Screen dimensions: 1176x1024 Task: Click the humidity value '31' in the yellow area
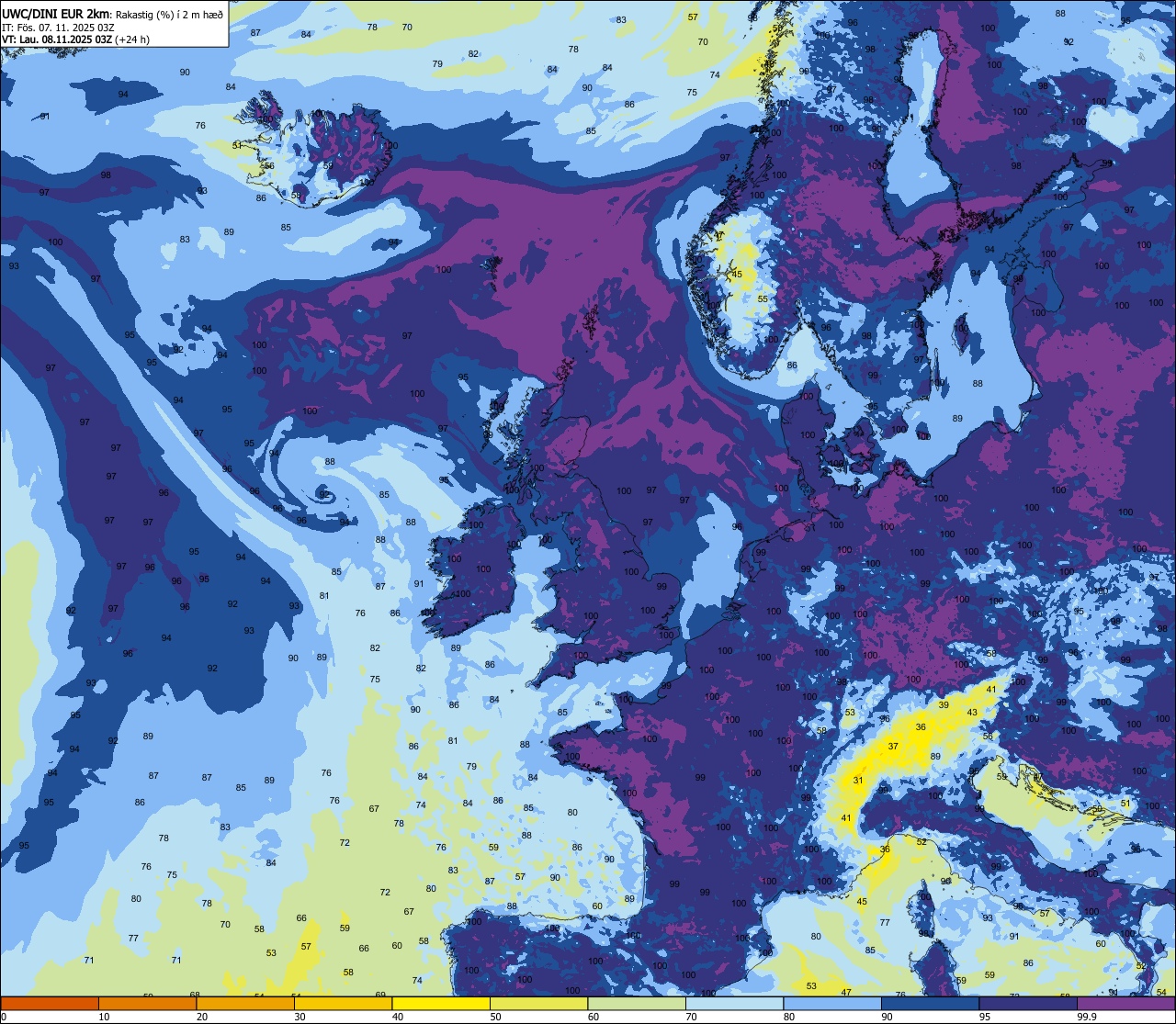(858, 781)
